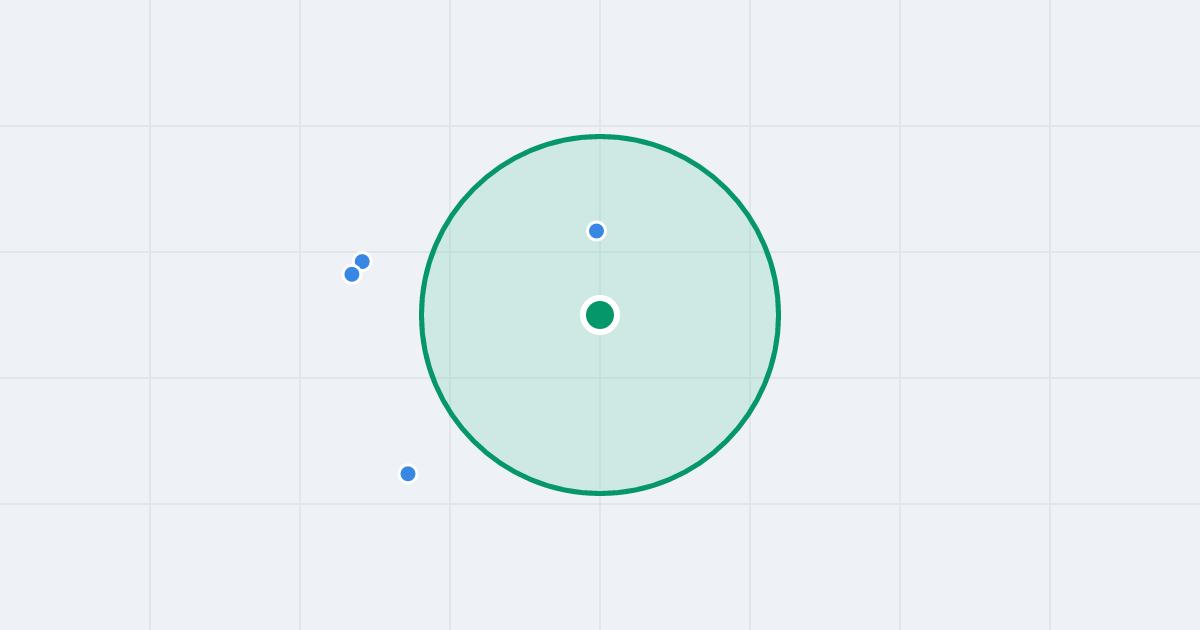Screen dimensions: 1200x630
Task: Pick the isolated blue dot below the pair
Action: [x=408, y=474]
